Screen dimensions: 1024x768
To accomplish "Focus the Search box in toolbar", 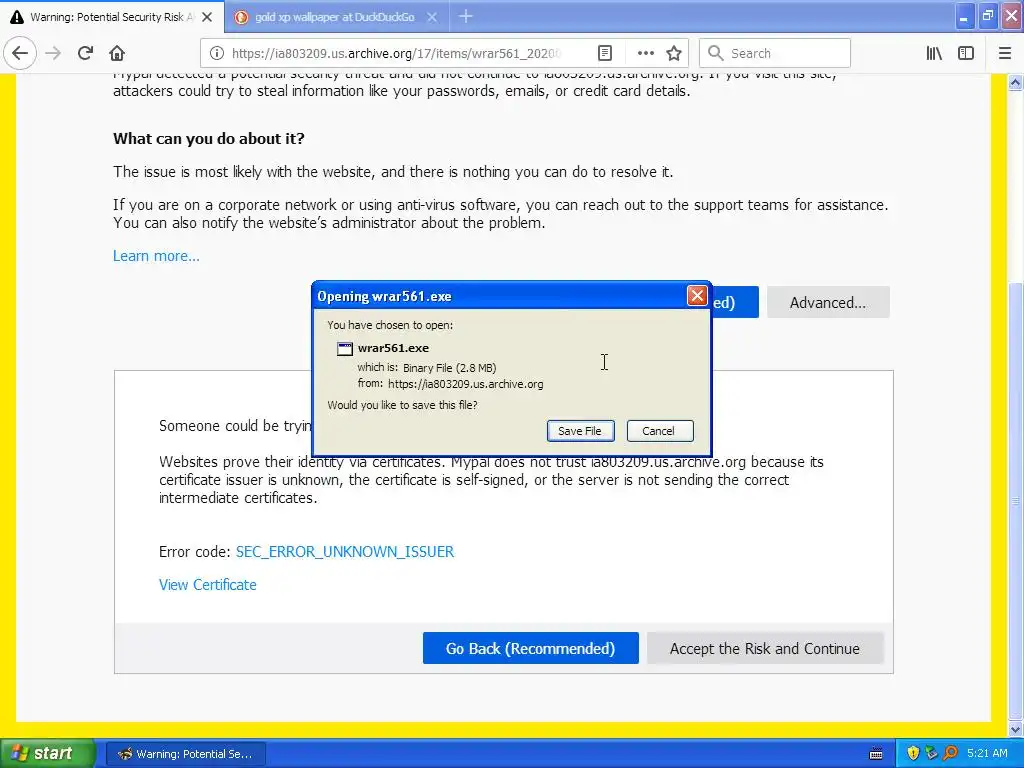I will 775,53.
